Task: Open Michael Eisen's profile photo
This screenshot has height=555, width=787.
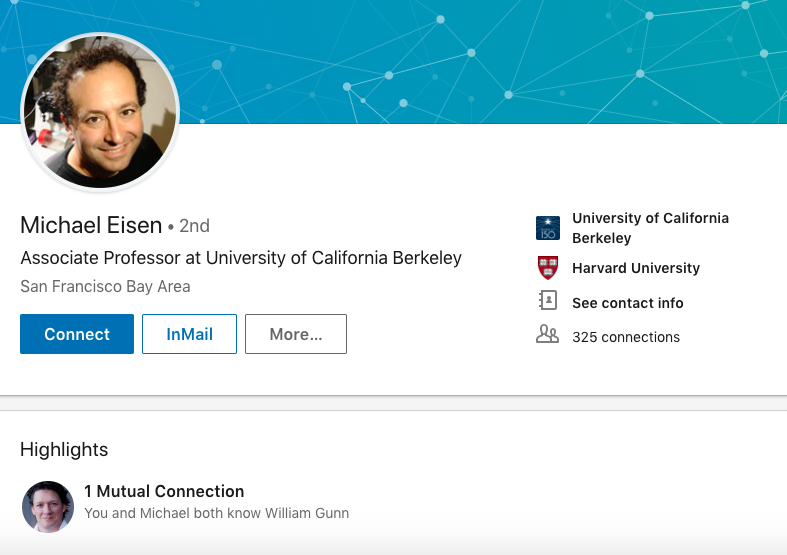Action: point(100,111)
